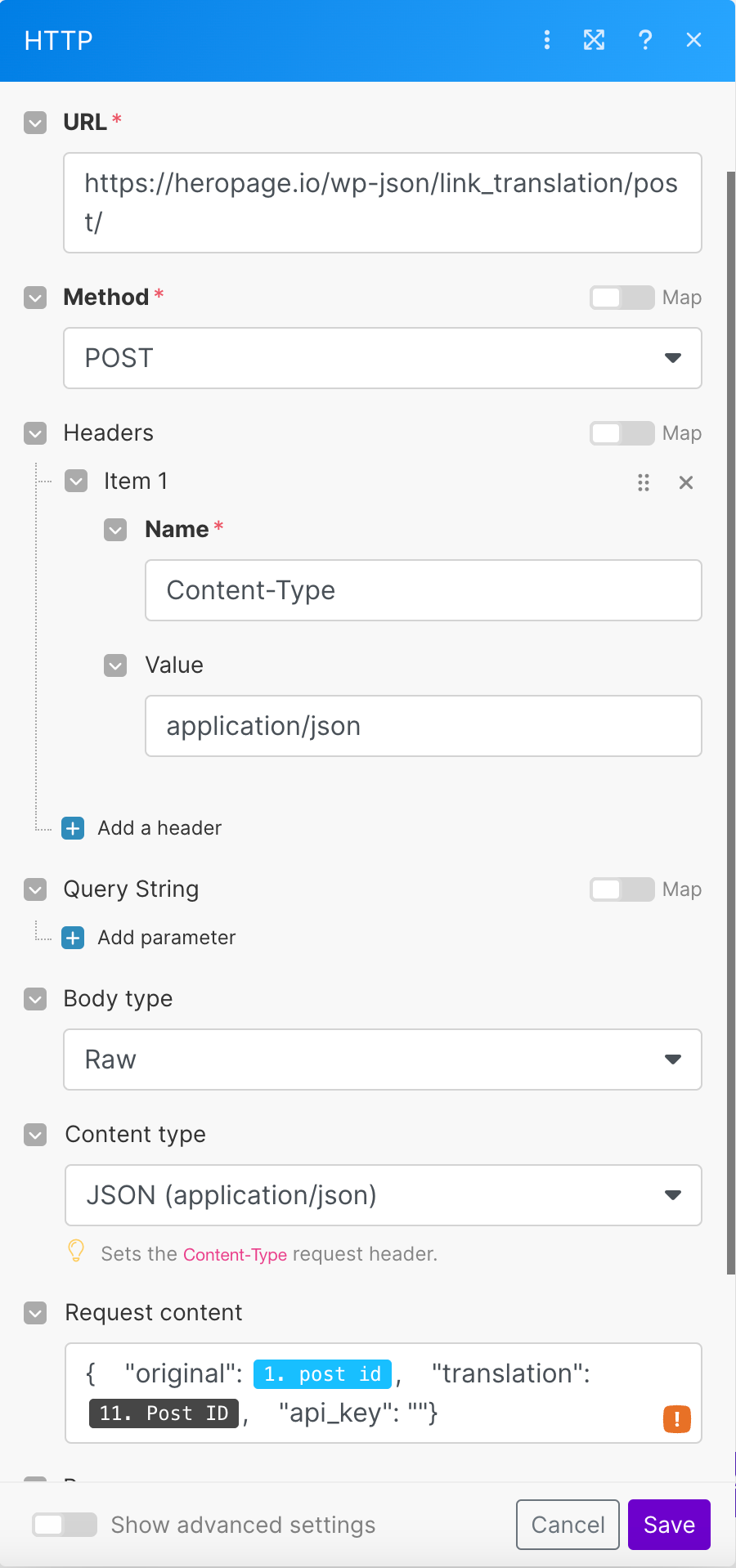736x1568 pixels.
Task: Click the Save button
Action: 669,1525
